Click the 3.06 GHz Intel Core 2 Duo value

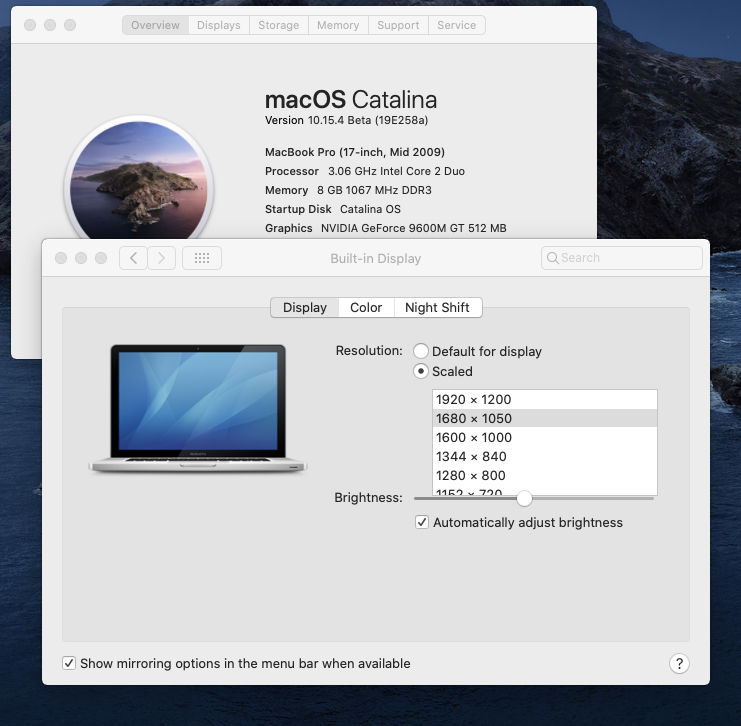(x=396, y=171)
